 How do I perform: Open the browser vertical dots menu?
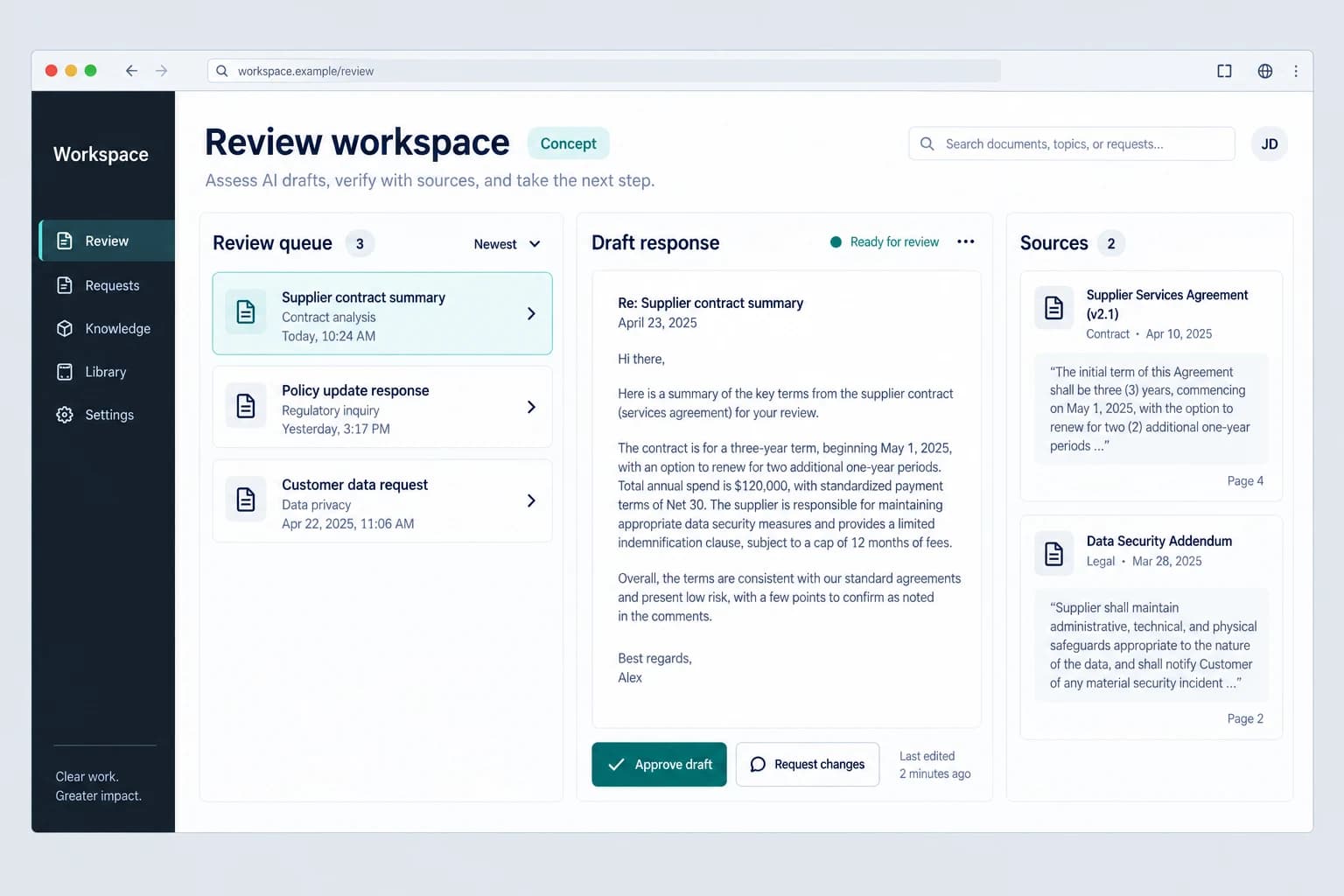[x=1296, y=71]
